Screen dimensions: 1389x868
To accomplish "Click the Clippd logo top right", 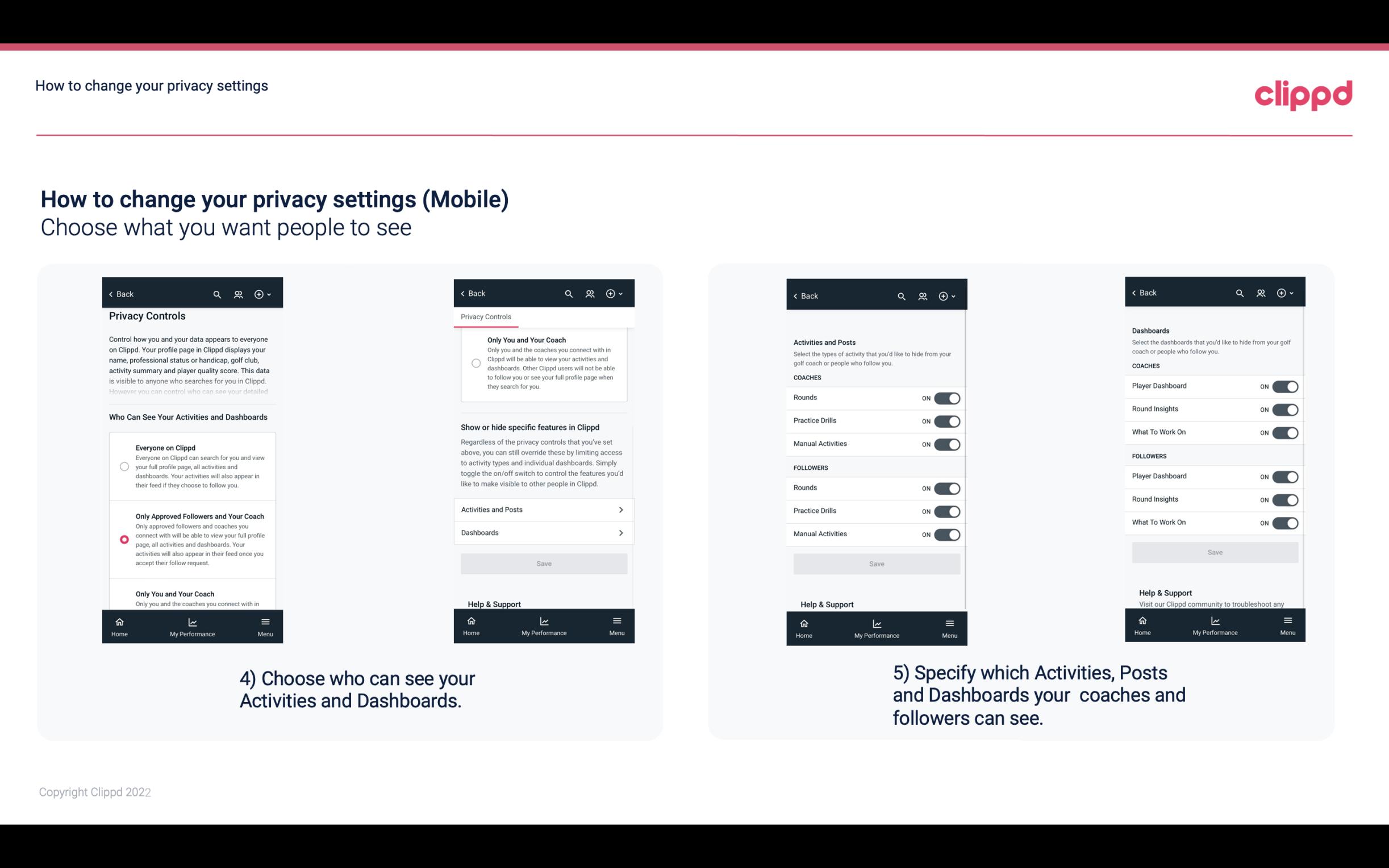I will tap(1303, 94).
